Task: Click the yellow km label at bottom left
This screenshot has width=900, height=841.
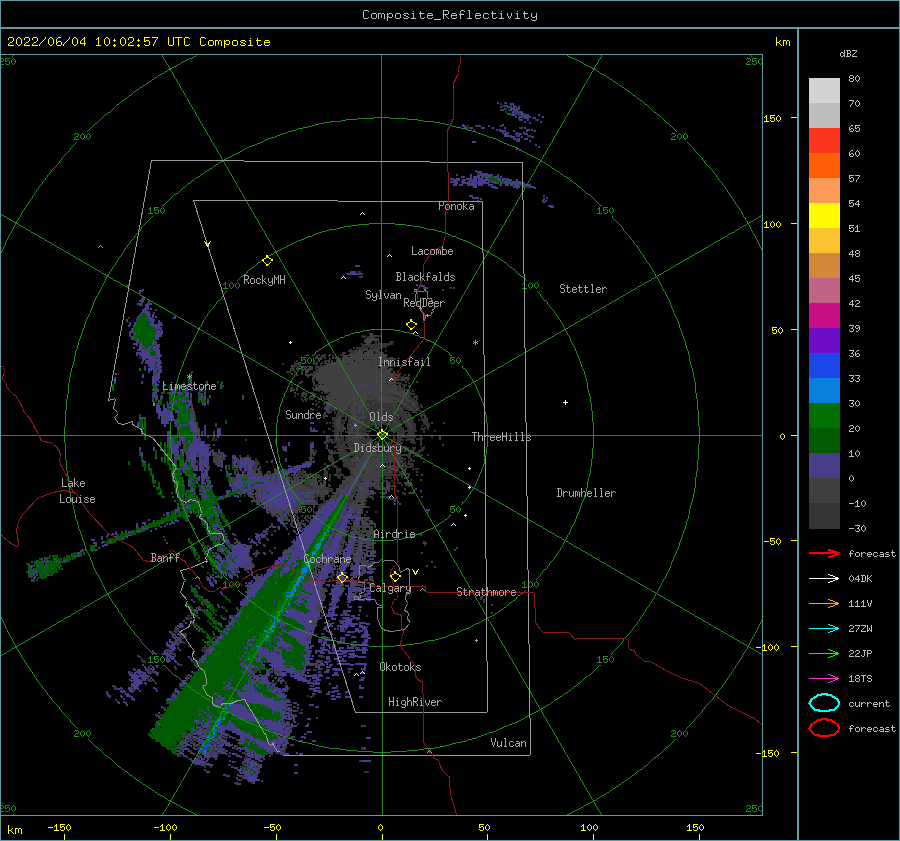Action: (x=14, y=830)
